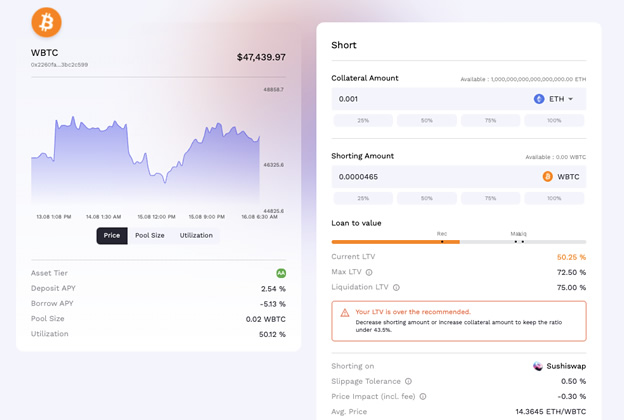Click the WBTC token icon in shorting field
This screenshot has height=420, width=624.
547,176
